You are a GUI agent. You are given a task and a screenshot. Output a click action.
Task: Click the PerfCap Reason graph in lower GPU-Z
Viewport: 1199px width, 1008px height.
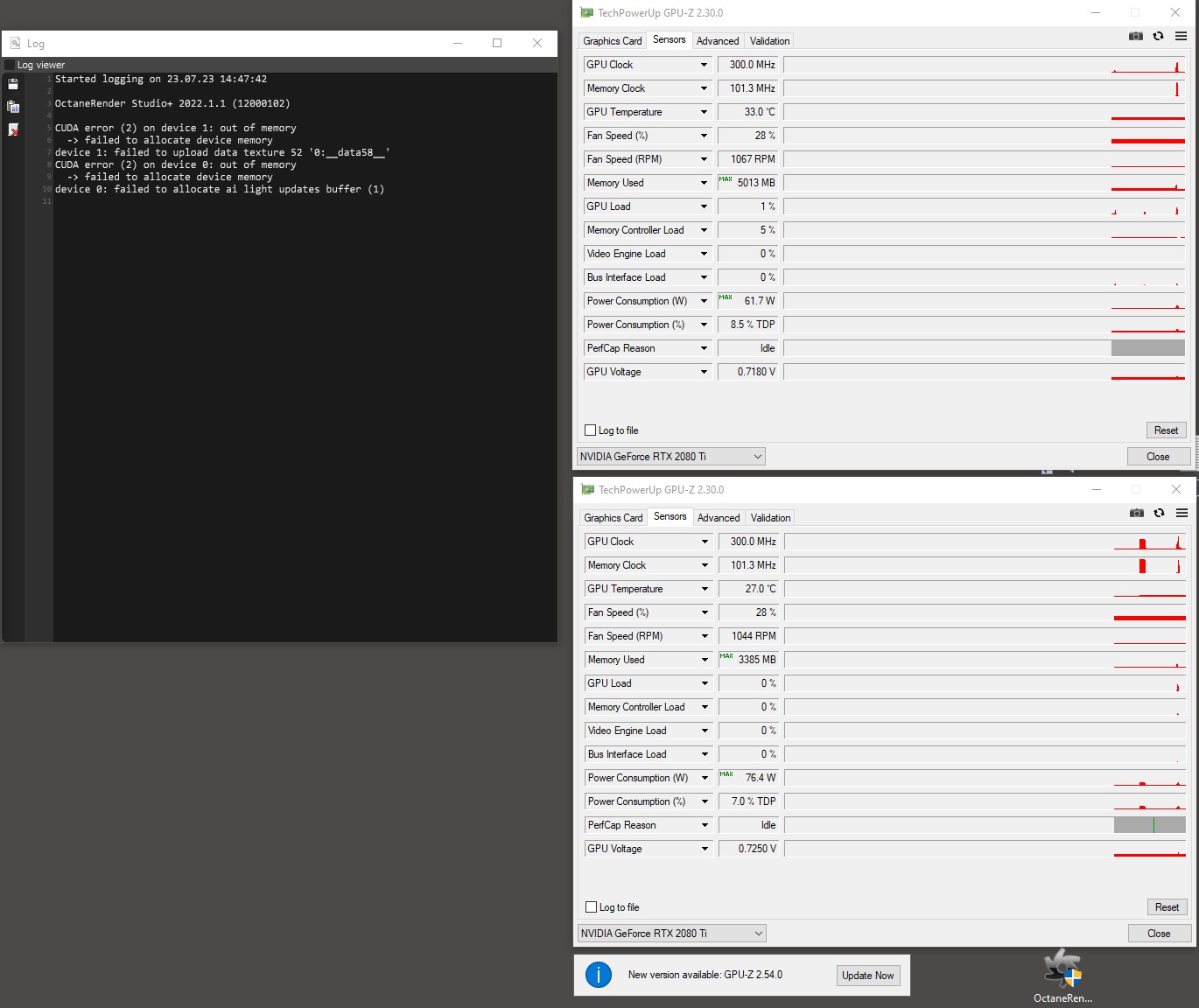(985, 825)
